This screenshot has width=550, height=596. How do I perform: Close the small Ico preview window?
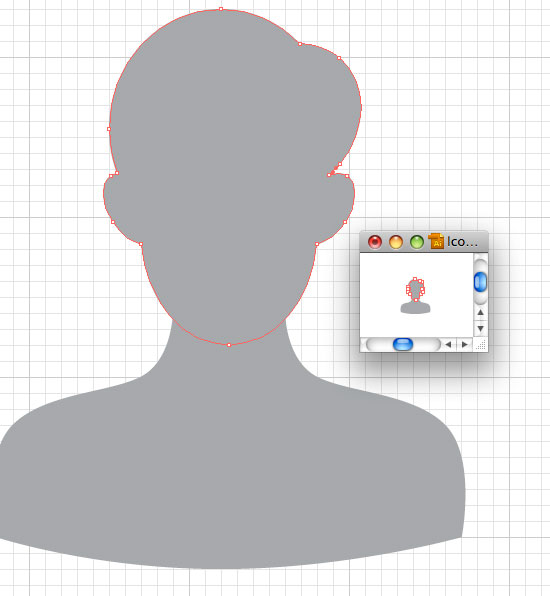click(x=375, y=242)
